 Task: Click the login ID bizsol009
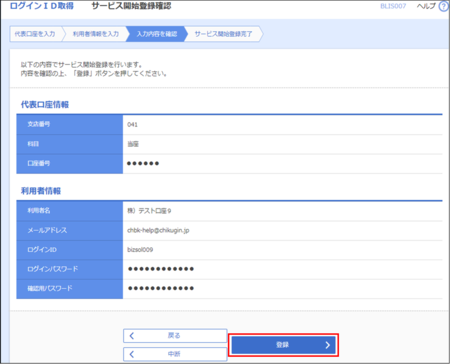(140, 250)
